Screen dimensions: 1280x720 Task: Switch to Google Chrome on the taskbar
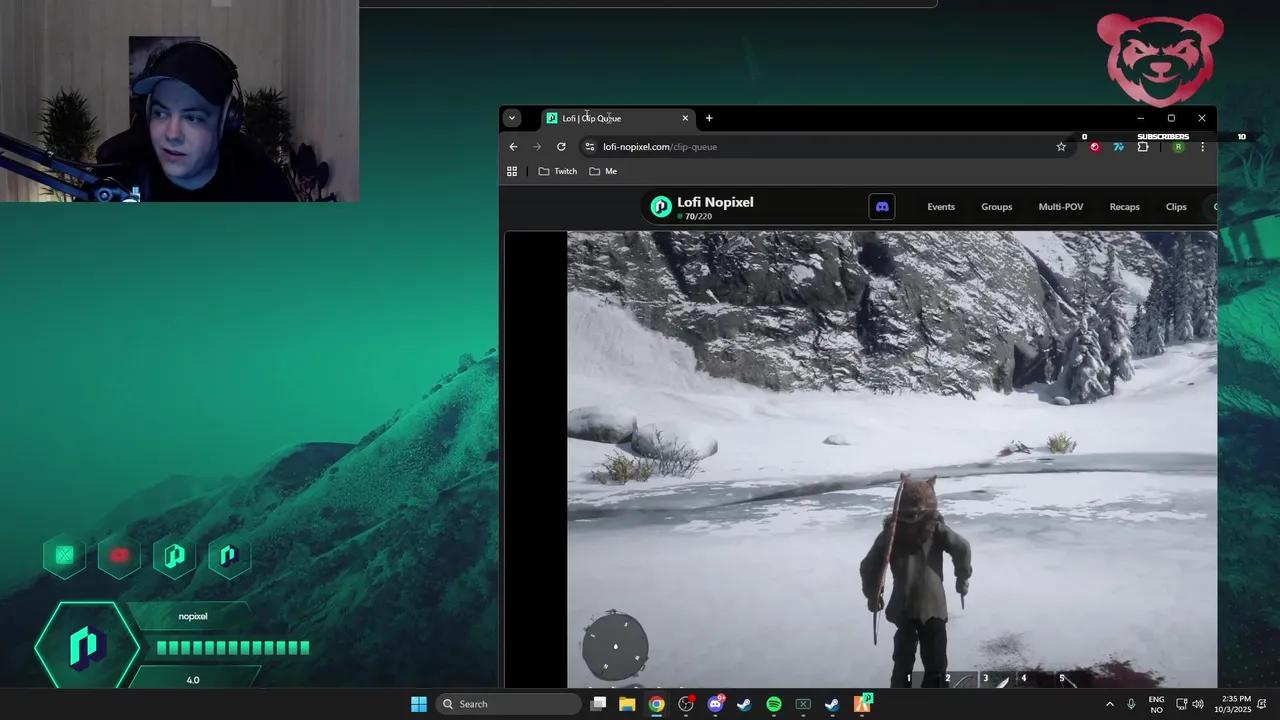tap(656, 704)
